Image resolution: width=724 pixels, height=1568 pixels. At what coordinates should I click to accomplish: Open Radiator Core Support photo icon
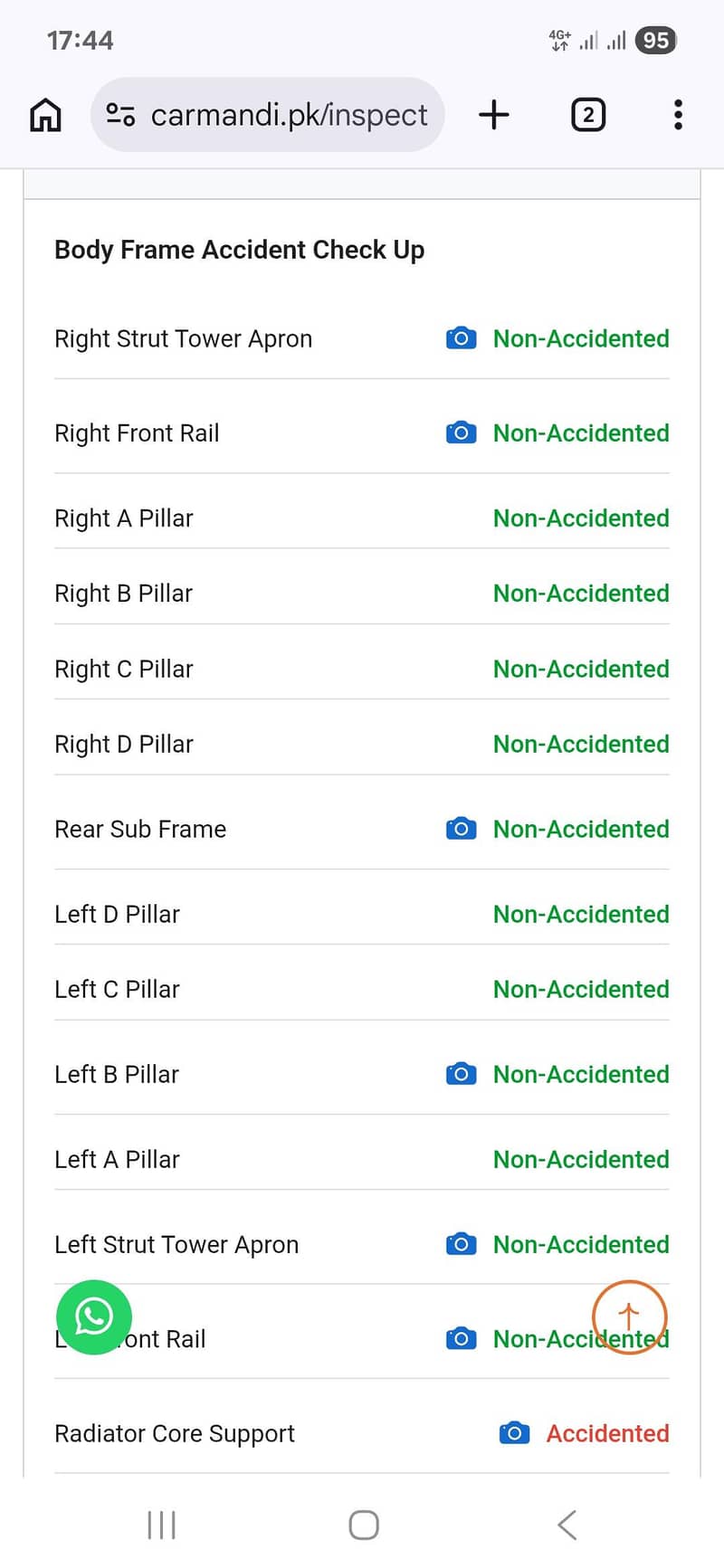click(x=514, y=1433)
